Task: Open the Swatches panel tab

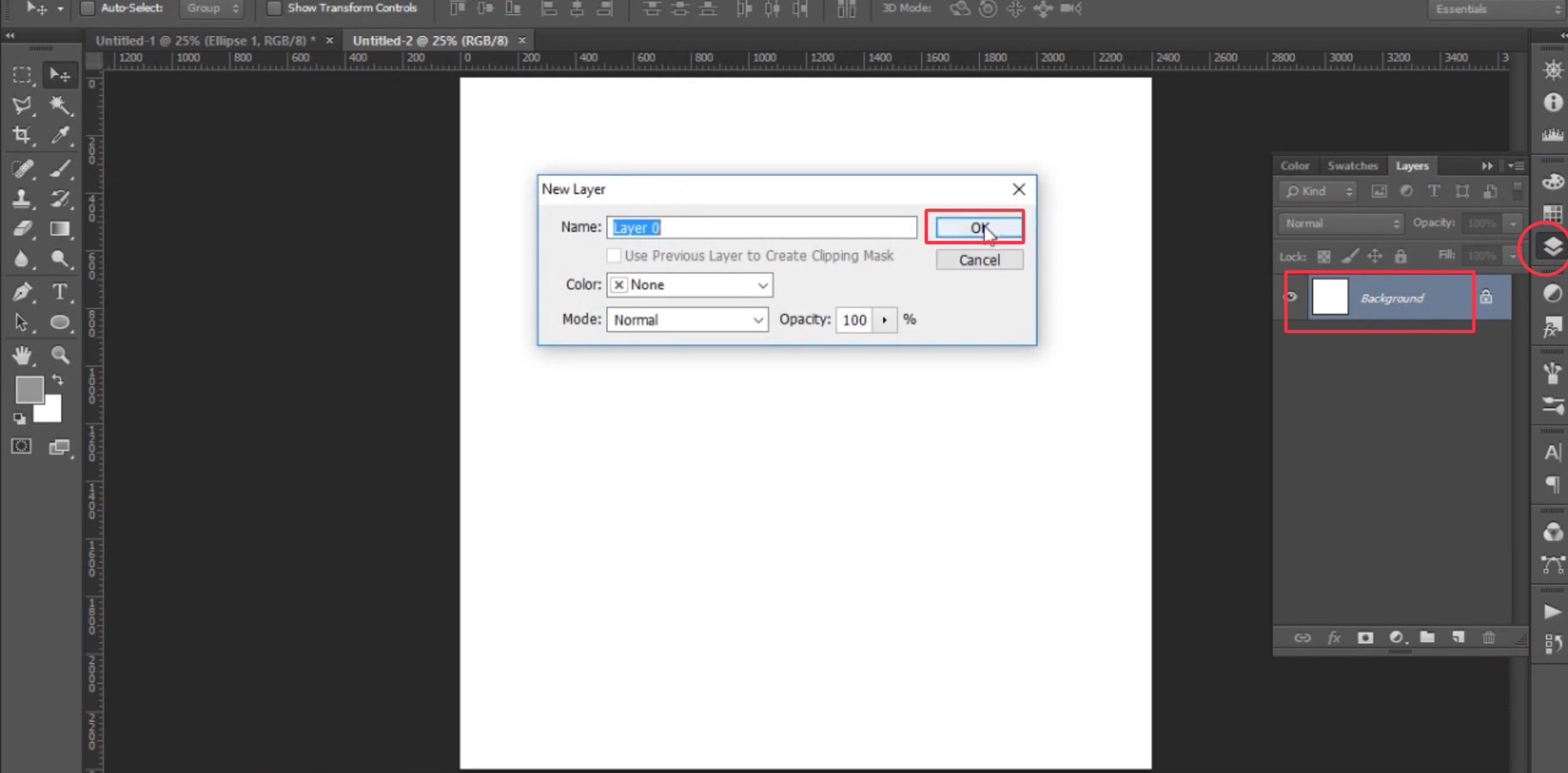Action: [1352, 166]
